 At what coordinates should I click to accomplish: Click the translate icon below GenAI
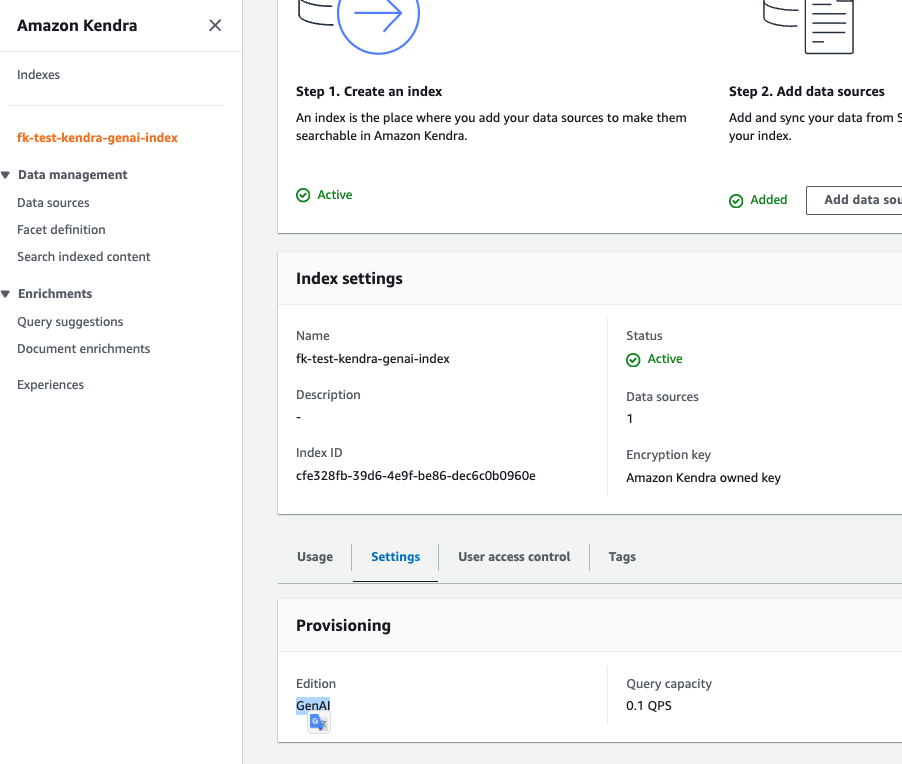319,723
